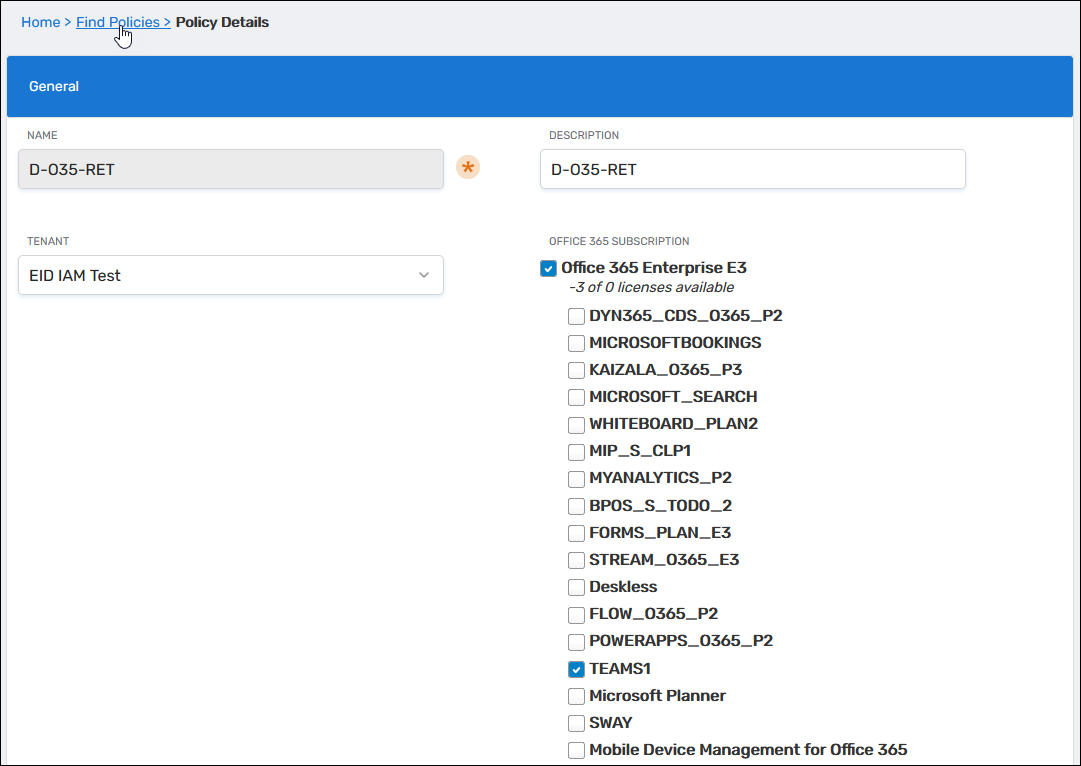The height and width of the screenshot is (766, 1081).
Task: Click the Name field containing D-035-RET
Action: click(x=231, y=169)
